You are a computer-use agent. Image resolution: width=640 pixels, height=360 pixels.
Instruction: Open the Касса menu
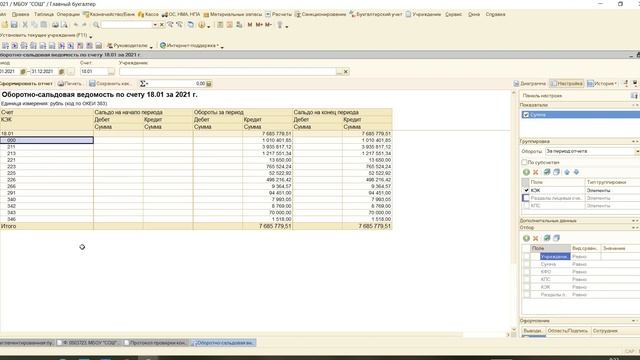pyautogui.click(x=149, y=14)
